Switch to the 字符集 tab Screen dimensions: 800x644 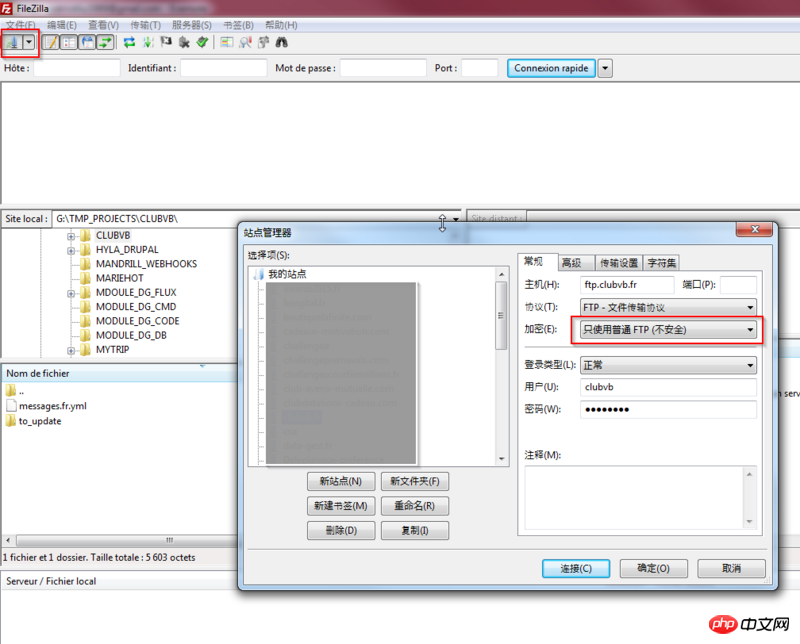tap(662, 263)
